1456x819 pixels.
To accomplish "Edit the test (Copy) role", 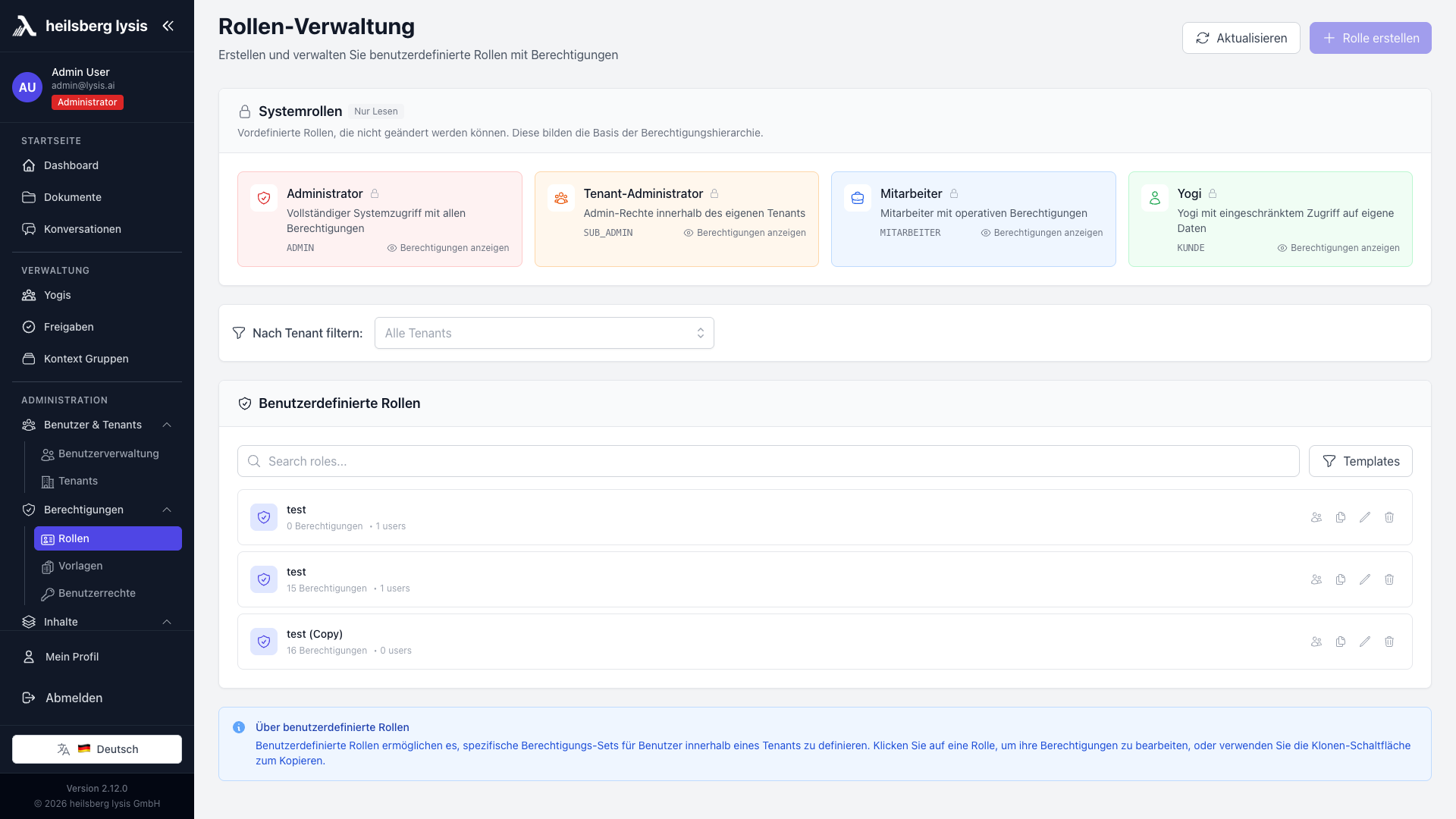I will click(1365, 642).
